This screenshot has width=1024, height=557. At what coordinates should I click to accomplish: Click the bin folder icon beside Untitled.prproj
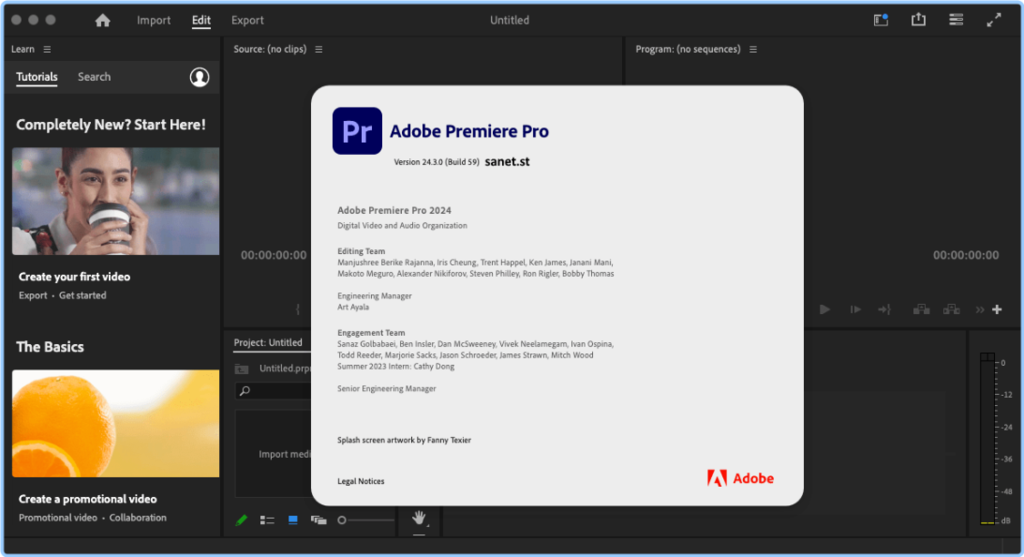pyautogui.click(x=242, y=369)
